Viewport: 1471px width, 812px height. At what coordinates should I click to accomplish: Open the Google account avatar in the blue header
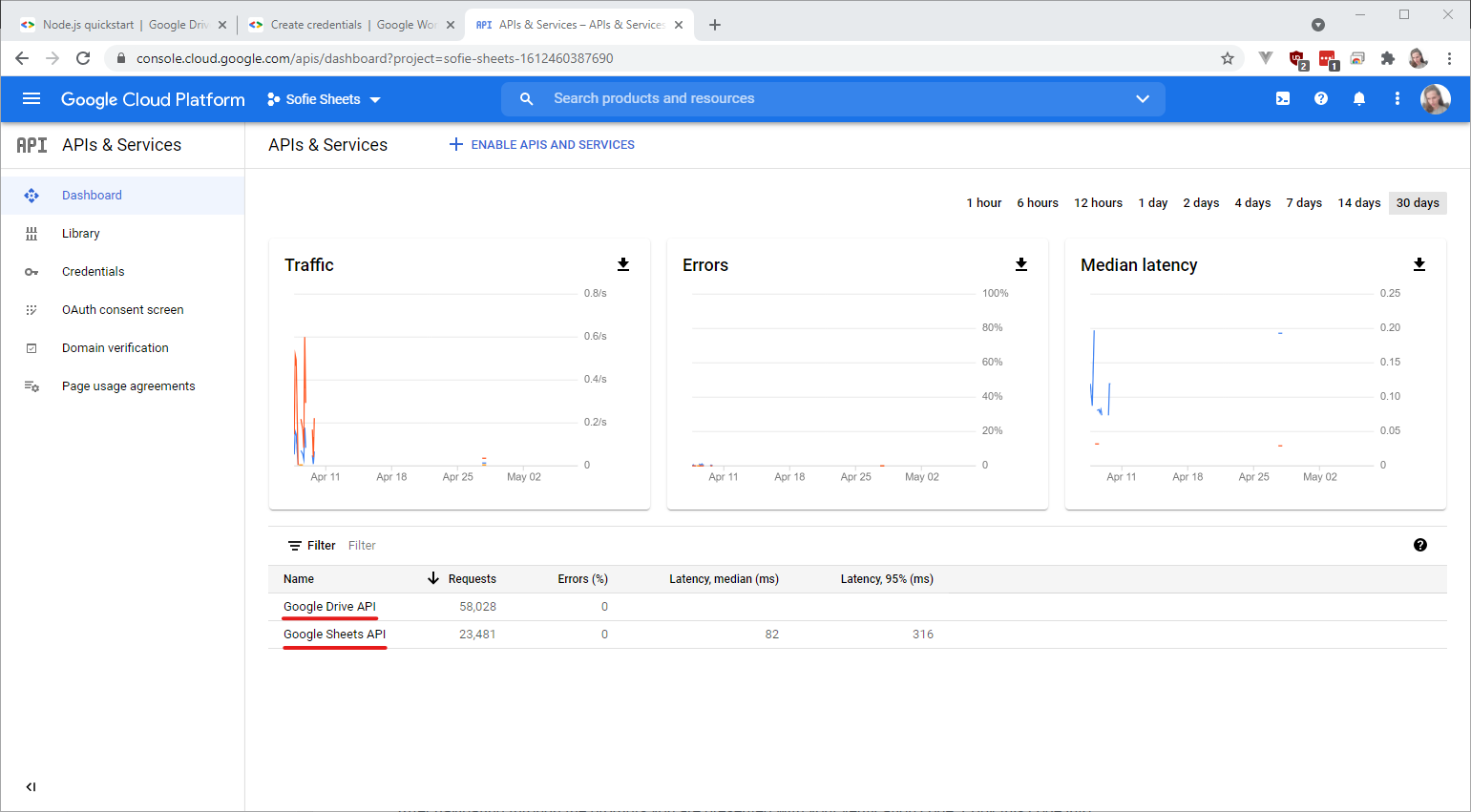[x=1436, y=98]
